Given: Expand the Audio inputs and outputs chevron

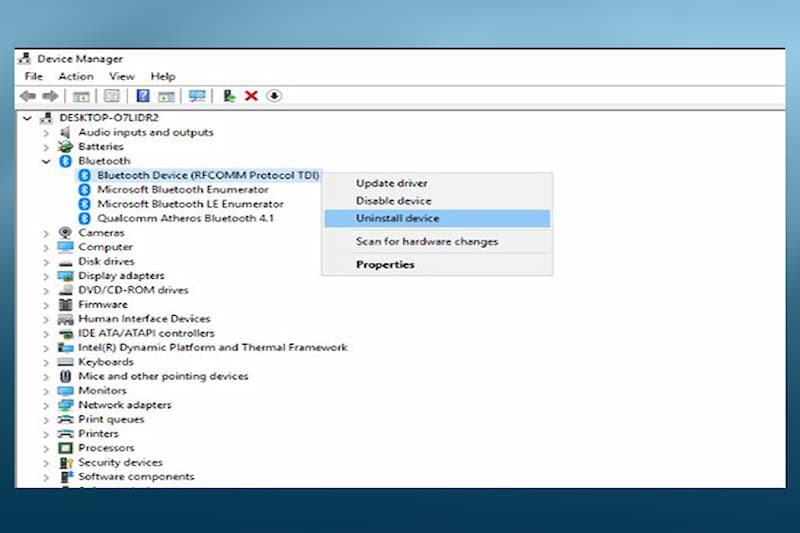Looking at the screenshot, I should pos(46,133).
